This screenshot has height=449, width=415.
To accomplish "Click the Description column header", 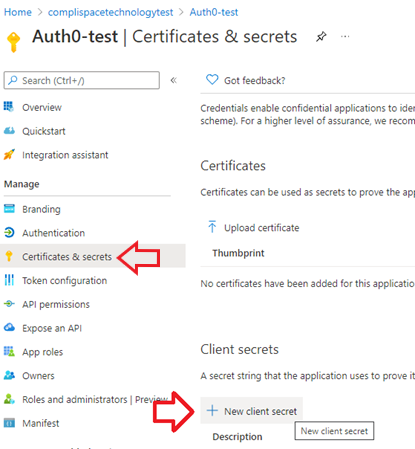I will (237, 437).
